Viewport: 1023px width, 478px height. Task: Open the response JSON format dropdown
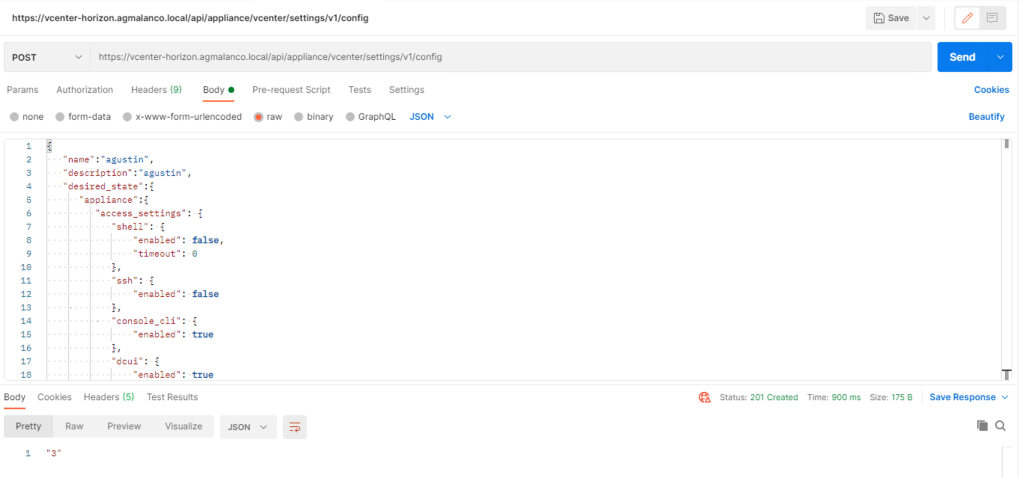click(x=248, y=426)
